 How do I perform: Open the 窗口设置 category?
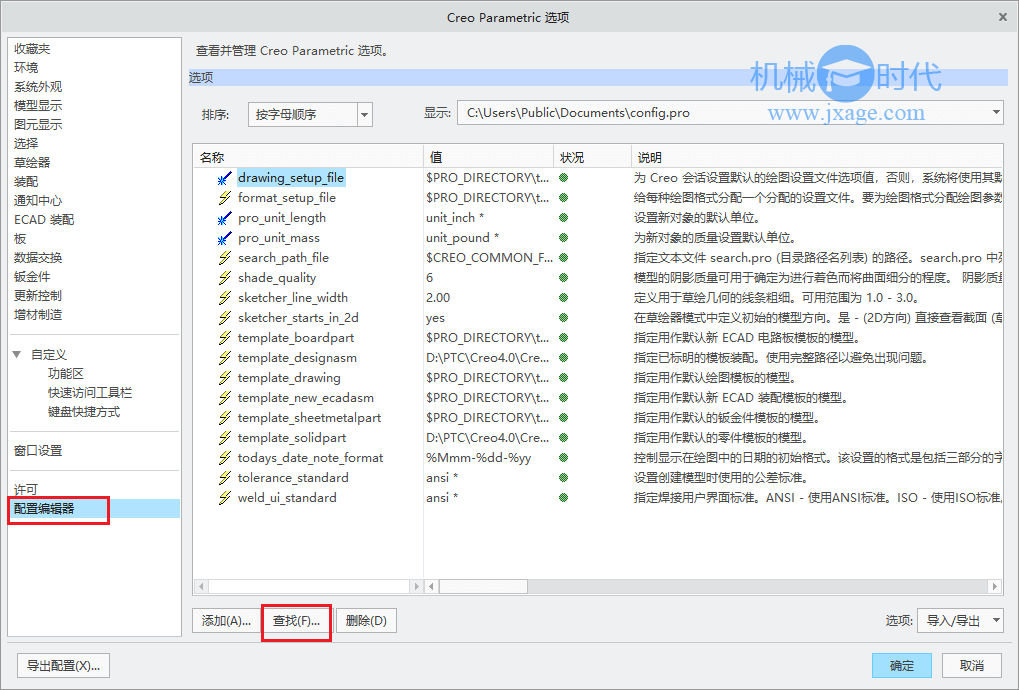click(38, 450)
